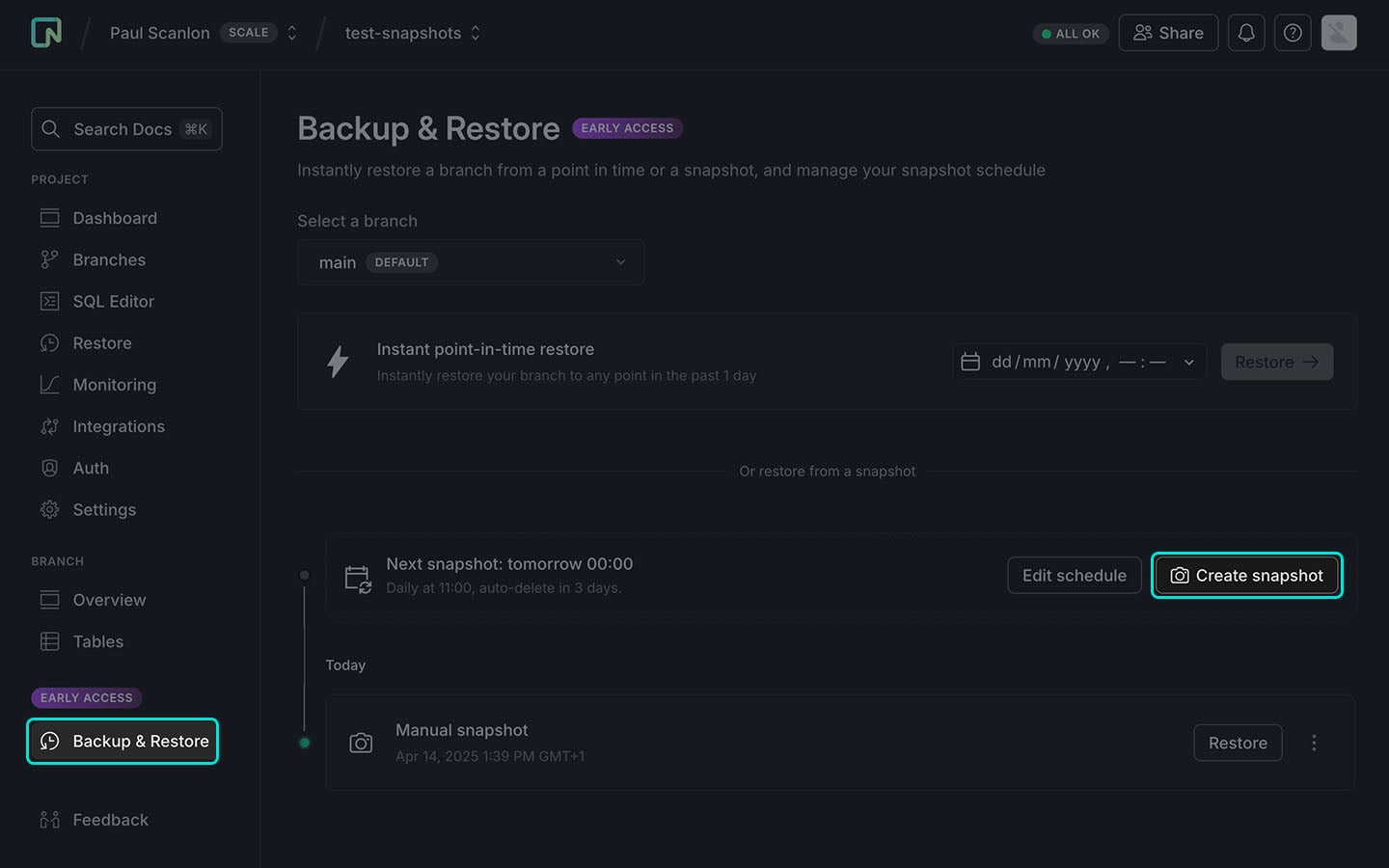This screenshot has width=1389, height=868.
Task: Restore the Manual snapshot from April 14
Action: coord(1238,743)
